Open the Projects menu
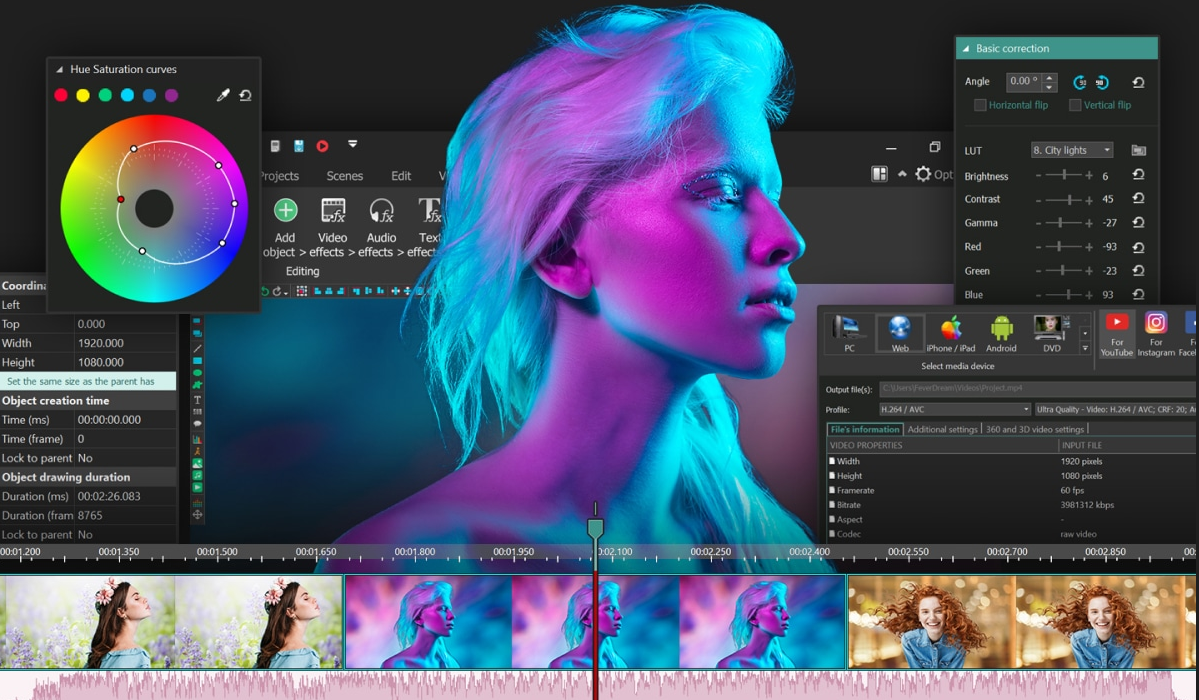Image resolution: width=1199 pixels, height=700 pixels. (279, 176)
